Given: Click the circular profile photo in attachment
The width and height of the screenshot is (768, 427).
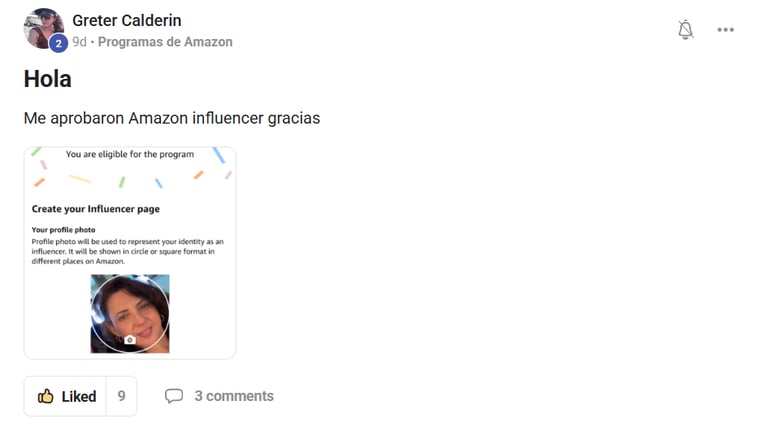Looking at the screenshot, I should (x=130, y=313).
